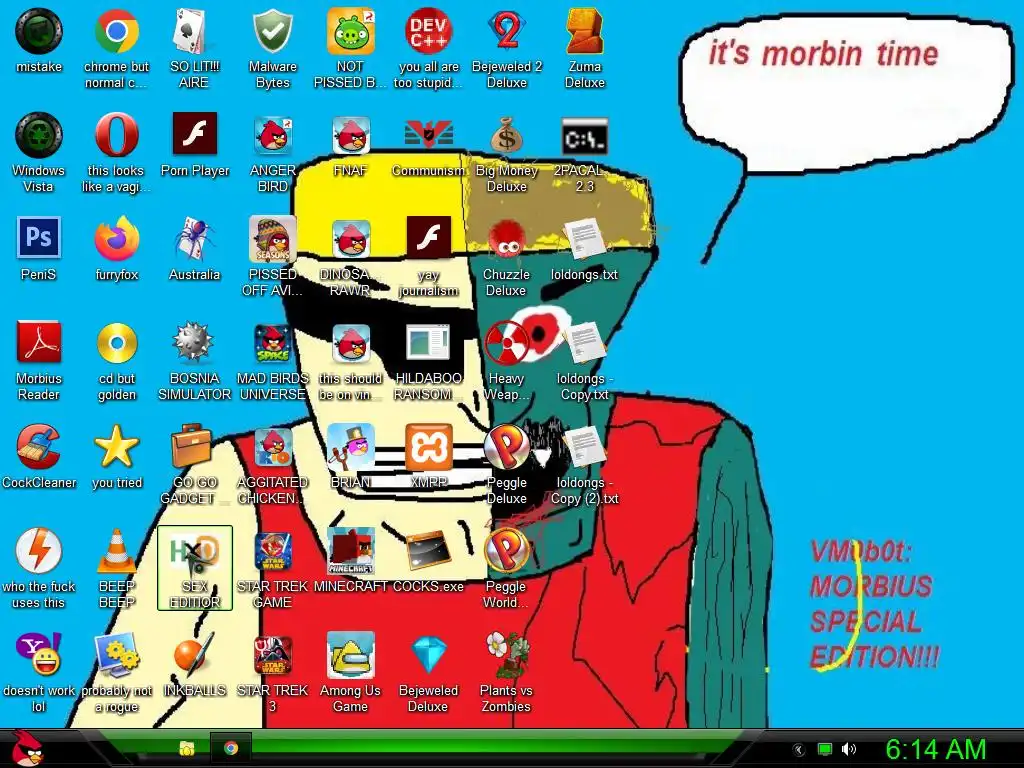Open 'NOT PISSED B...' green pig icon

pos(351,32)
